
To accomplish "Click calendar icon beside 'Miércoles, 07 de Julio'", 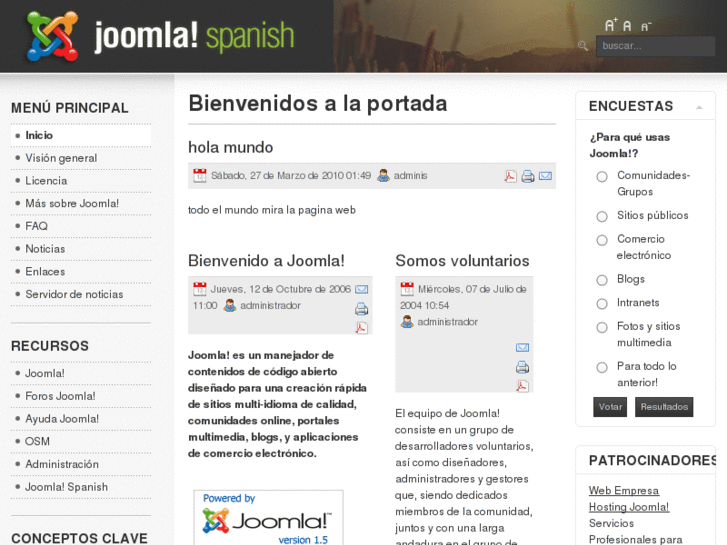I will coord(407,289).
